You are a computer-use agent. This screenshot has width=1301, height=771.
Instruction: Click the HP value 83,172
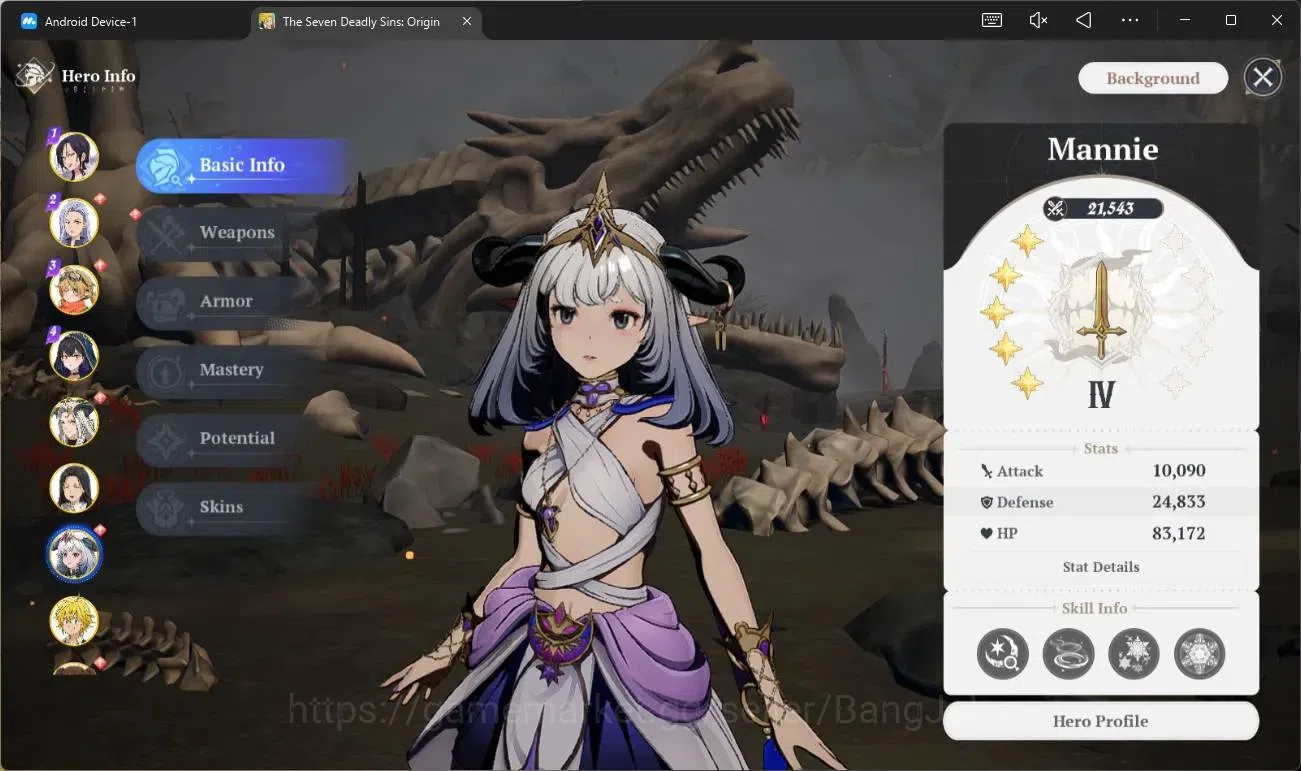tap(1179, 534)
